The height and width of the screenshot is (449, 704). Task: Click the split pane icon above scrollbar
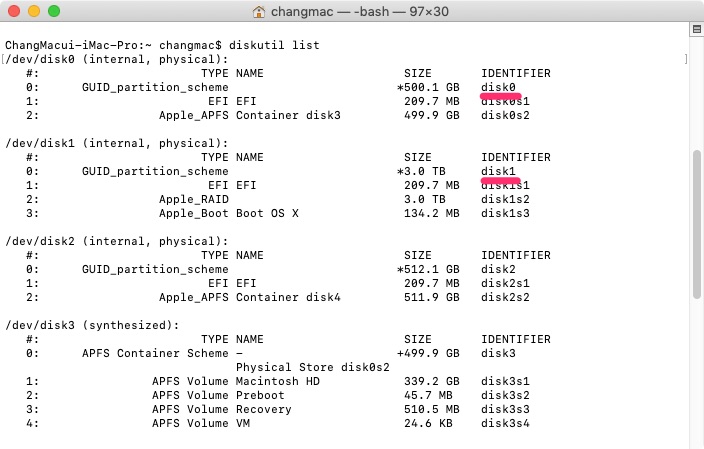pyautogui.click(x=696, y=29)
